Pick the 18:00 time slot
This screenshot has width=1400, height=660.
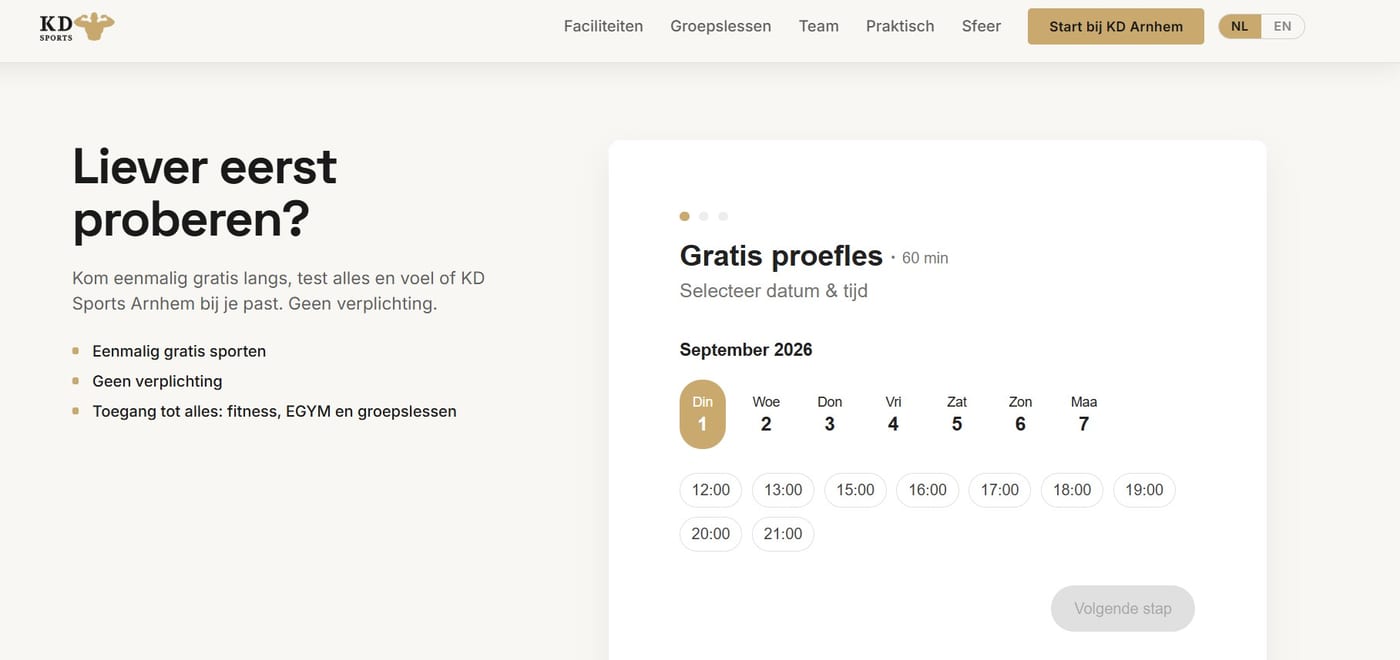[x=1072, y=490]
